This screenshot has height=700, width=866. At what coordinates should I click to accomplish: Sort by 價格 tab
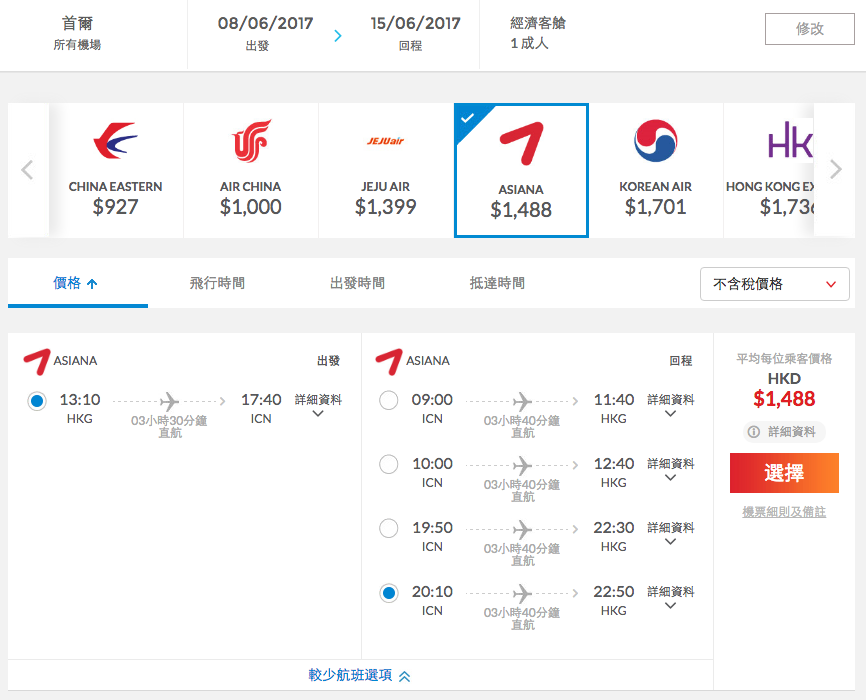pyautogui.click(x=78, y=283)
